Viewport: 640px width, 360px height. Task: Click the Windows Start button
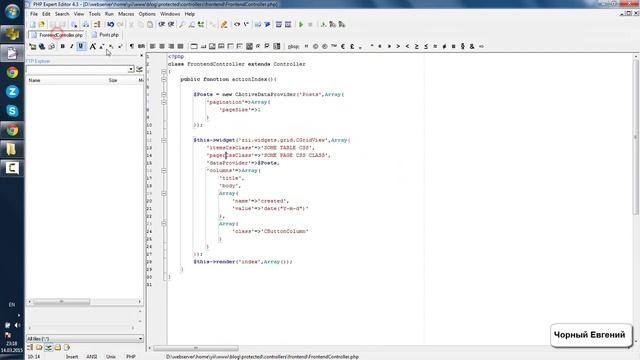[x=12, y=11]
